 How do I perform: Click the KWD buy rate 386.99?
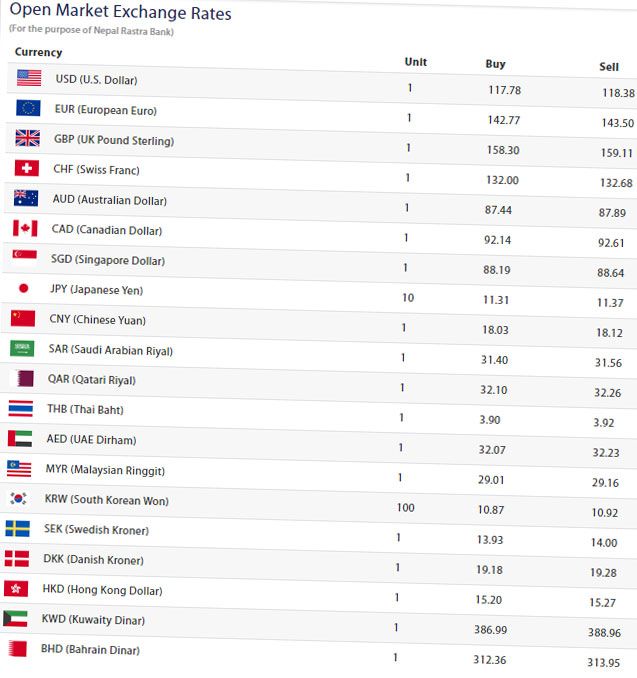coord(490,630)
